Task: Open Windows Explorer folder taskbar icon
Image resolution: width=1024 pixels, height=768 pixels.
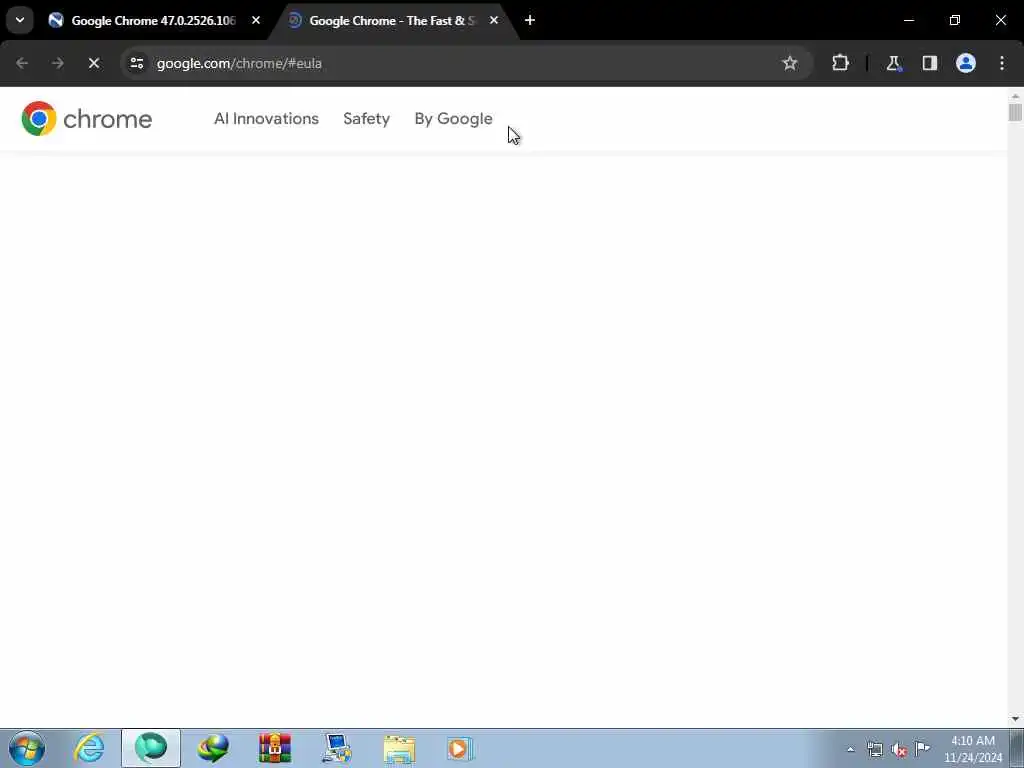Action: pyautogui.click(x=399, y=749)
